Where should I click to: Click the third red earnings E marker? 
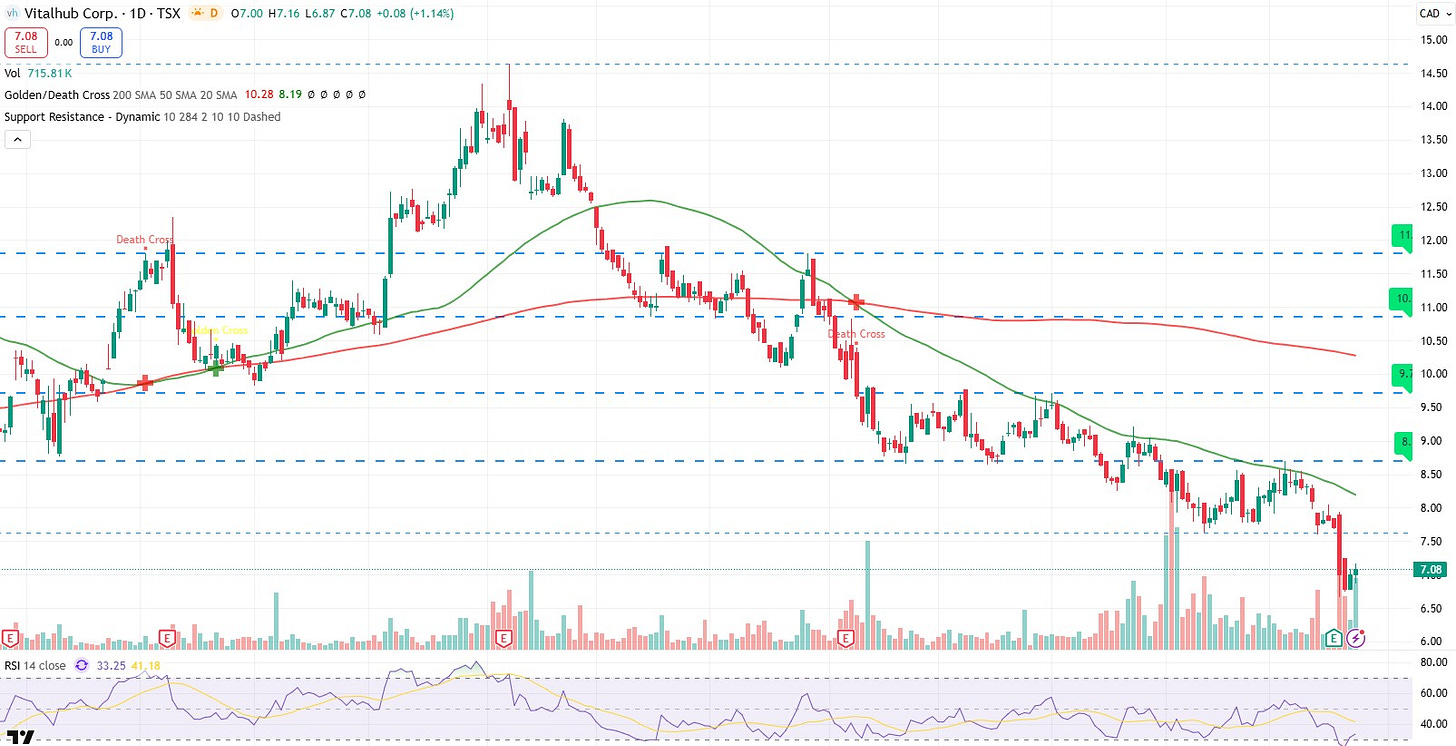point(503,637)
